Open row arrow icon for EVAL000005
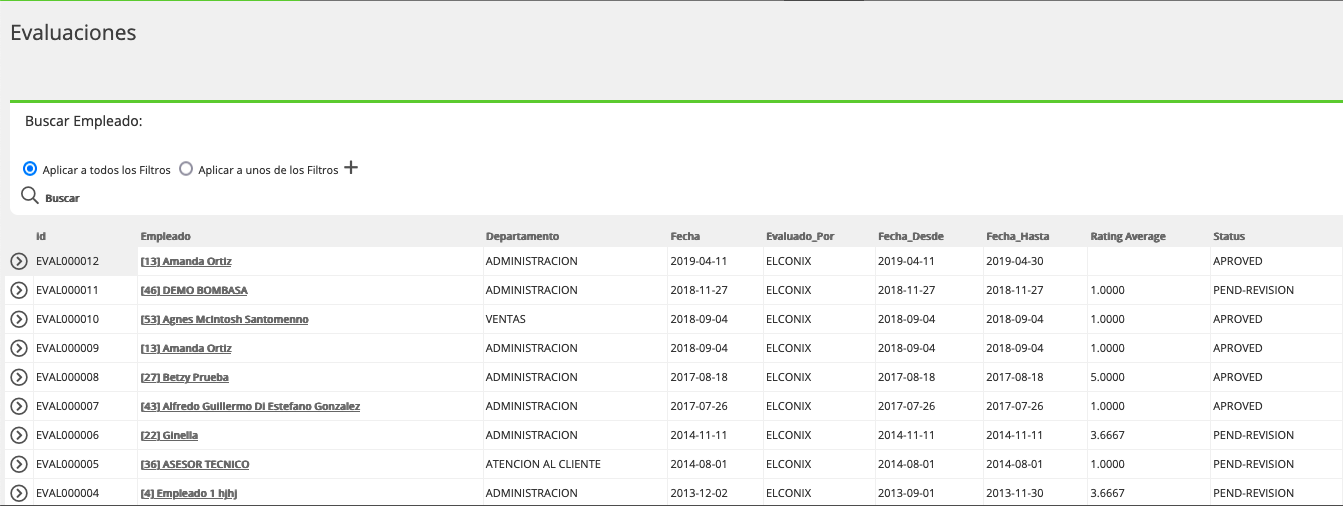 pos(19,464)
